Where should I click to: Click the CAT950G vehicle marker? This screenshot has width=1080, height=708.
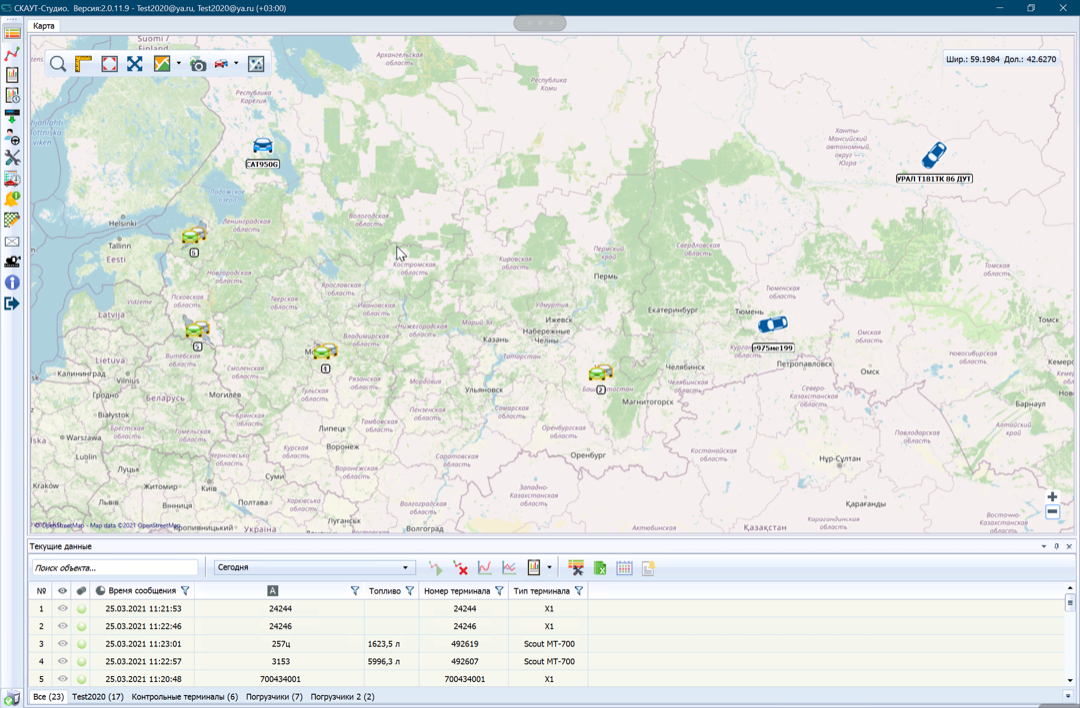tap(262, 146)
